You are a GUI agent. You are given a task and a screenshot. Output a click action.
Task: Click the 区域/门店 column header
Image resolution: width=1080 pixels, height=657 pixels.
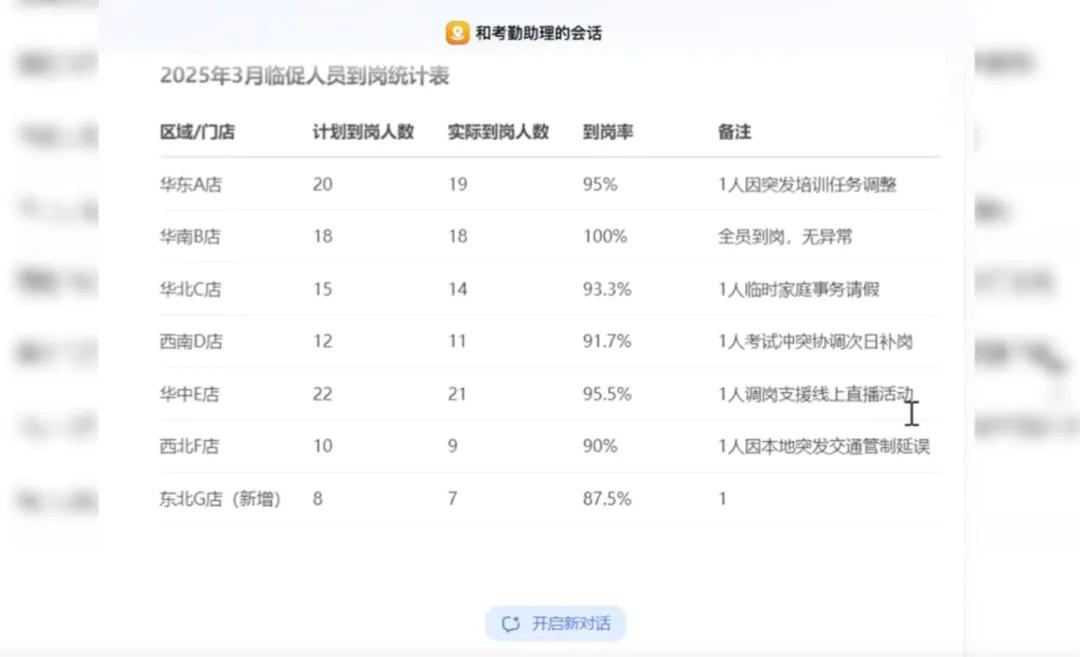point(198,132)
